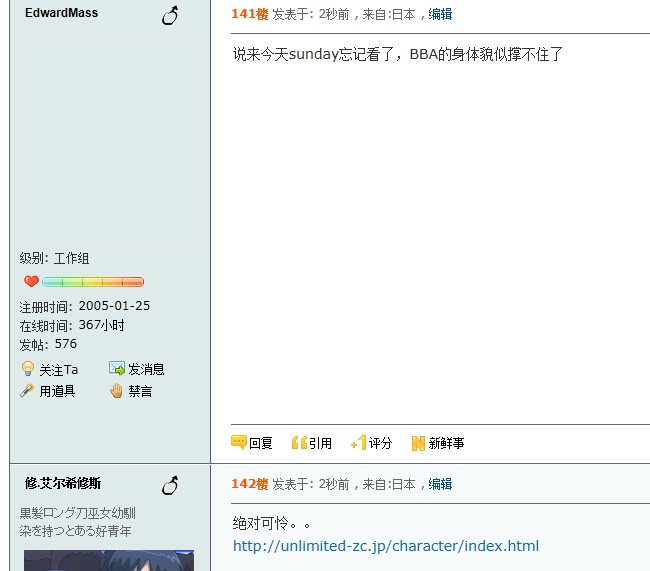Click the reply speech bubble icon
650x571 pixels.
click(239, 442)
